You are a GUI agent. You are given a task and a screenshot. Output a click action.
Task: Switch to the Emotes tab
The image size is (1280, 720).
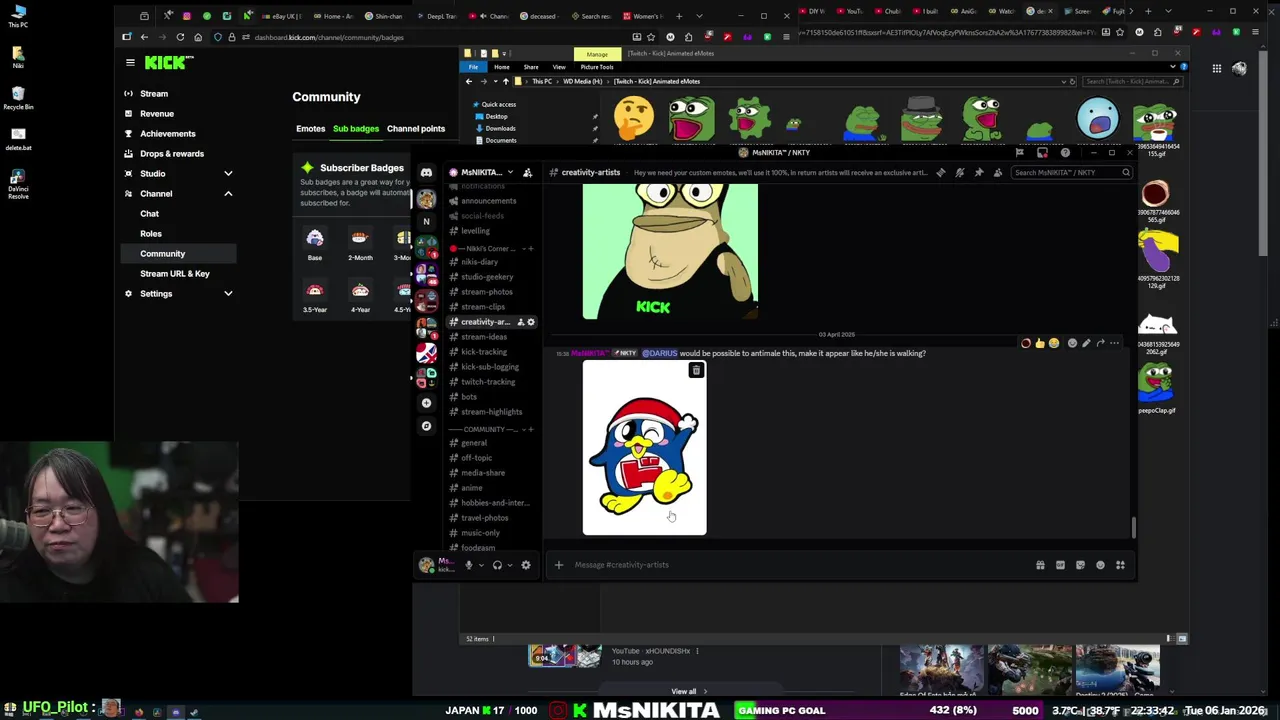coord(310,128)
